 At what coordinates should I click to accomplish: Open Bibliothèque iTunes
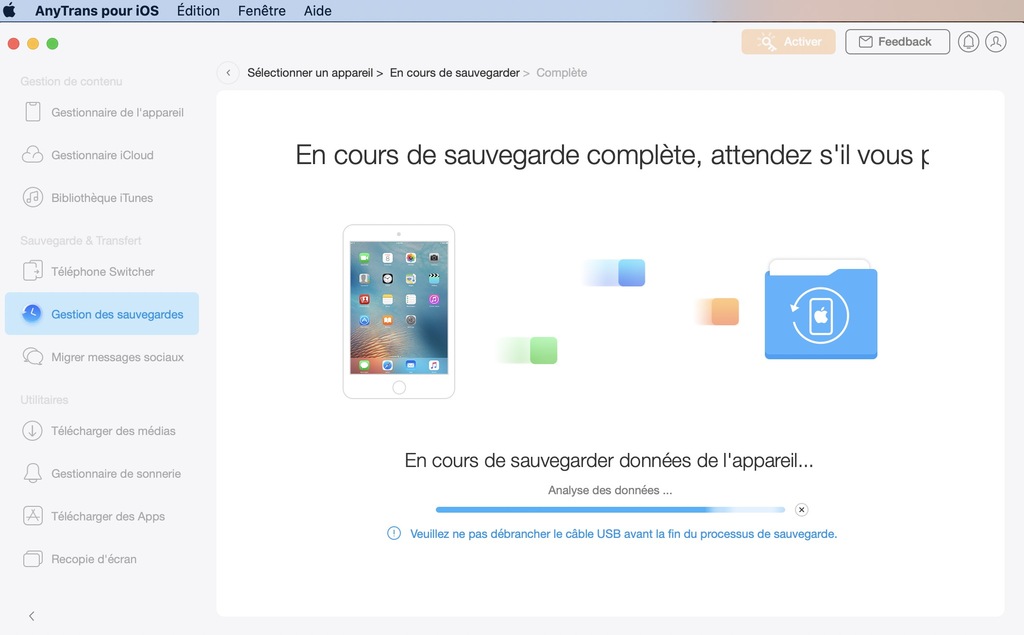102,197
